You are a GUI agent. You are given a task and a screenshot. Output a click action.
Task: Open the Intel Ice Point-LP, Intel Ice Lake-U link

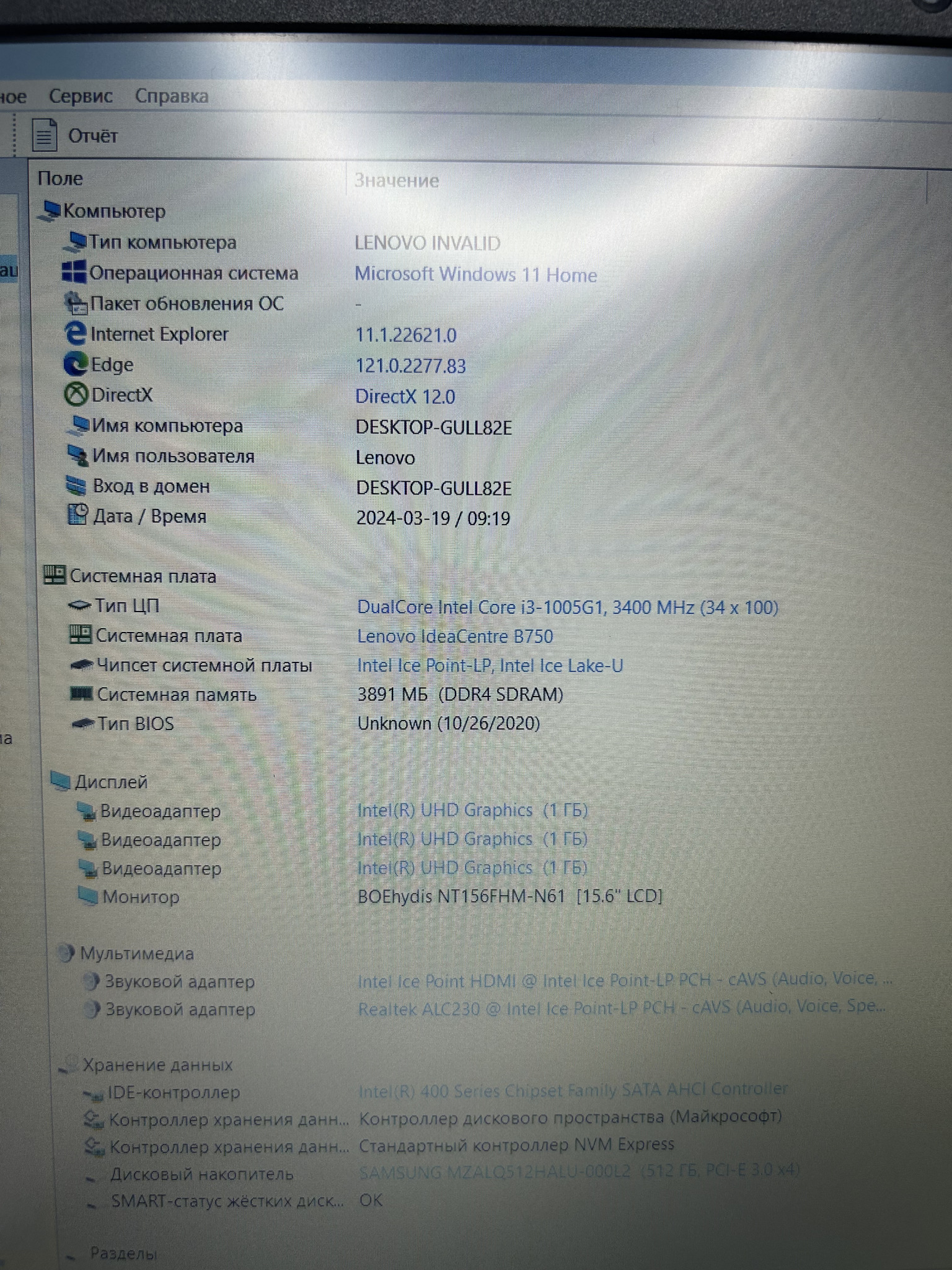coord(490,665)
